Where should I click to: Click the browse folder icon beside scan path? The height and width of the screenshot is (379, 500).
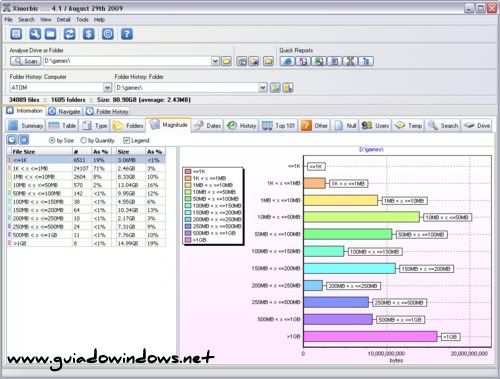click(x=226, y=61)
